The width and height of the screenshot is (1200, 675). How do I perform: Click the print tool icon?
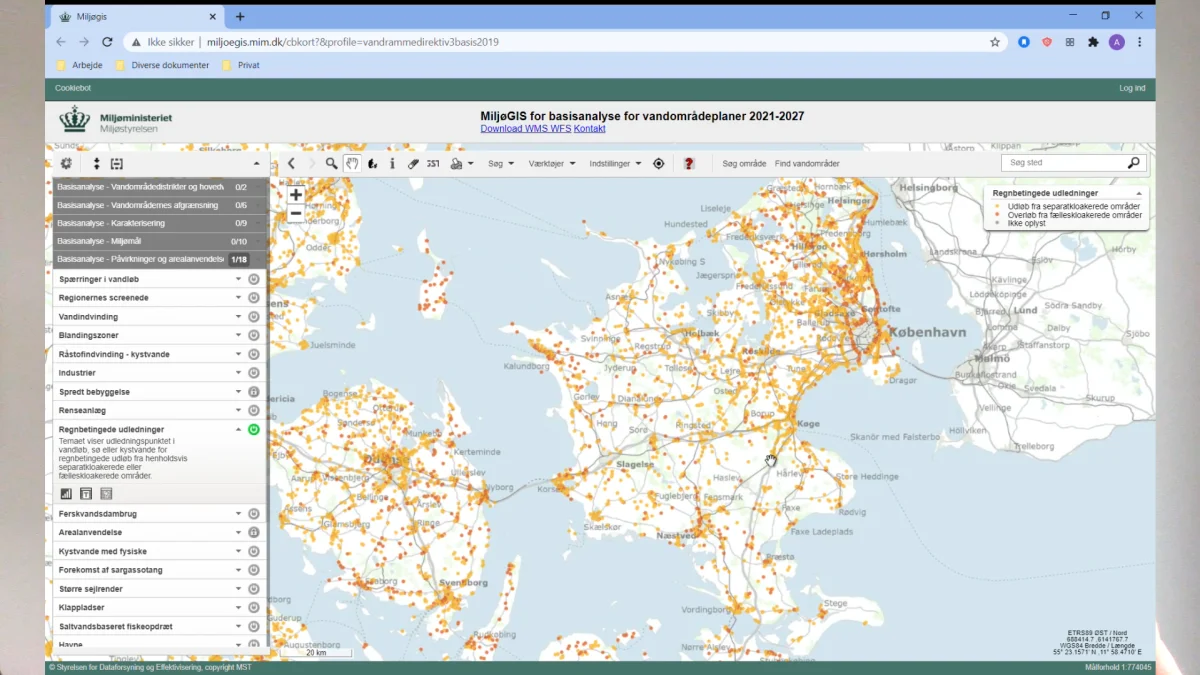point(456,163)
